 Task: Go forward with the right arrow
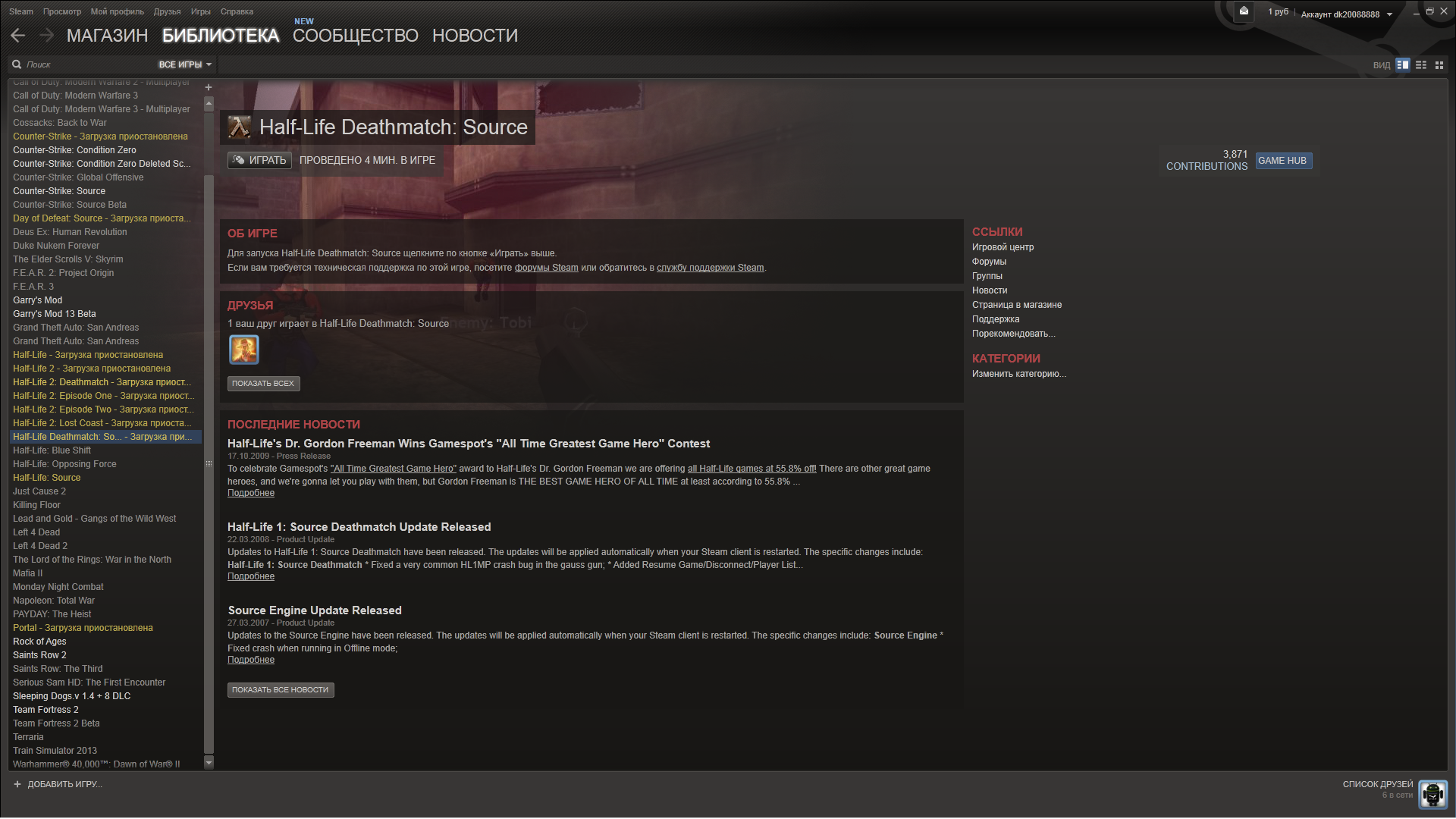pyautogui.click(x=47, y=35)
